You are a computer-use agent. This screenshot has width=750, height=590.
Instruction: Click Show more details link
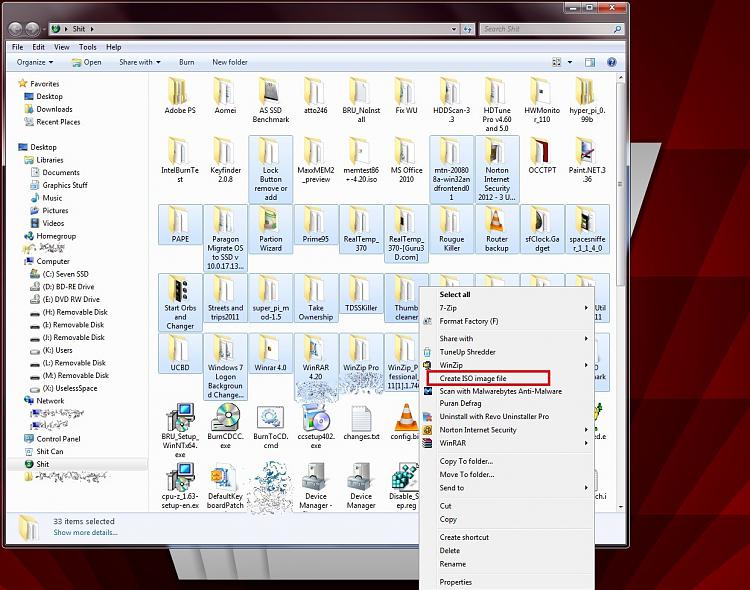85,532
